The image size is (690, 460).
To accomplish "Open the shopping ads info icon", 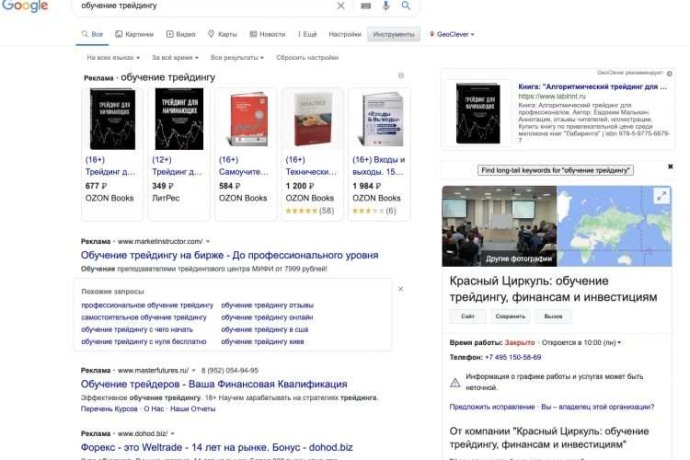I will [401, 76].
